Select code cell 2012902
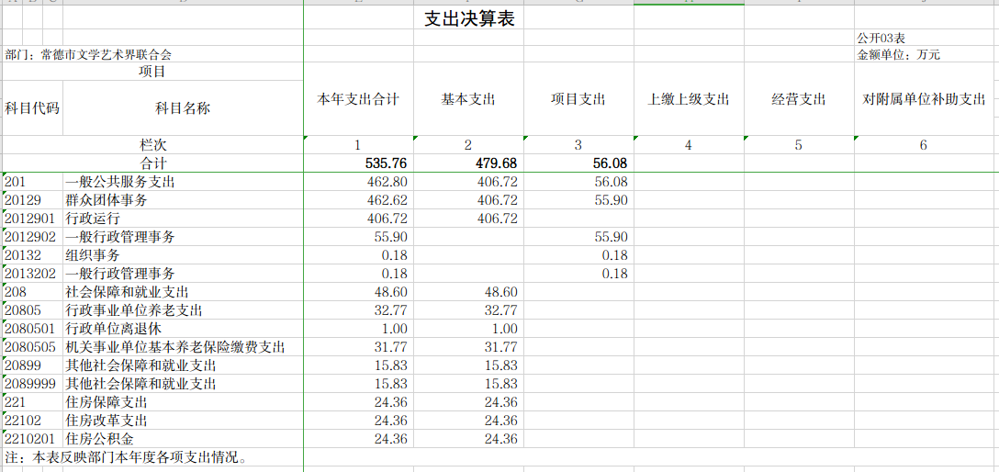The width and height of the screenshot is (999, 472). (x=30, y=238)
